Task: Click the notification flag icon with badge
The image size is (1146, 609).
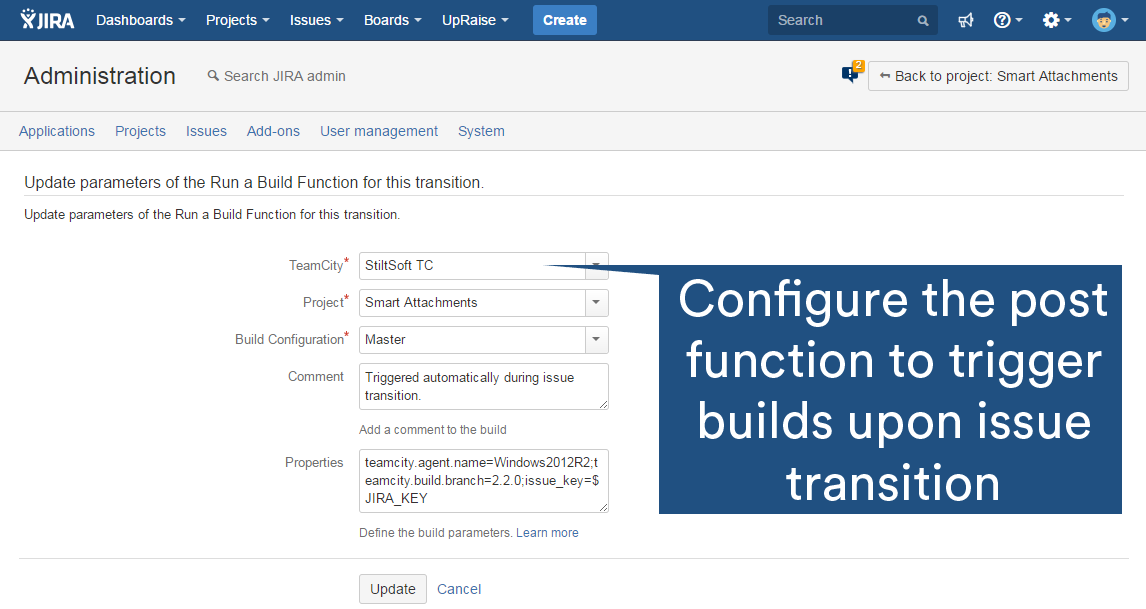Action: [x=851, y=74]
